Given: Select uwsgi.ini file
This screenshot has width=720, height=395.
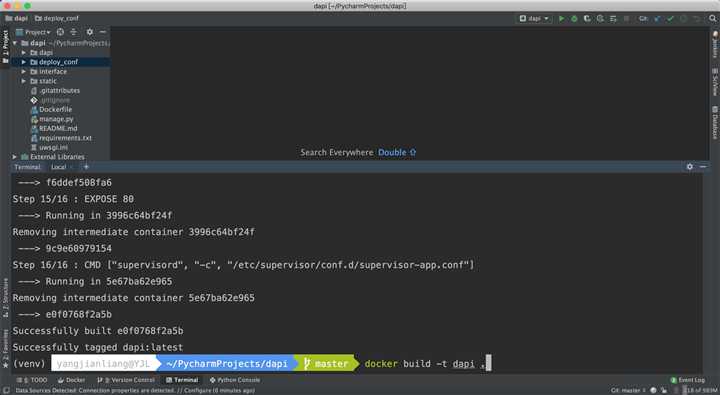Looking at the screenshot, I should coord(49,147).
